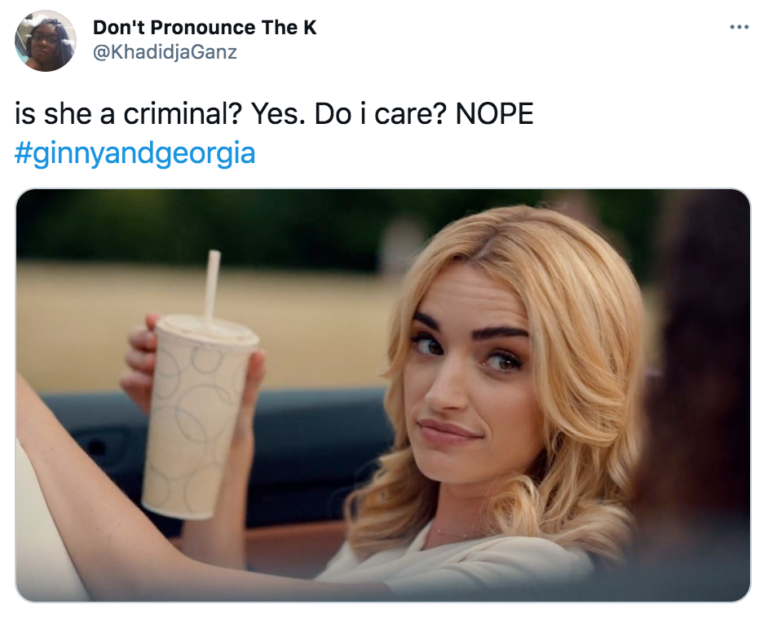This screenshot has width=768, height=618.
Task: Open the attached photo in the tweet
Action: (x=383, y=395)
